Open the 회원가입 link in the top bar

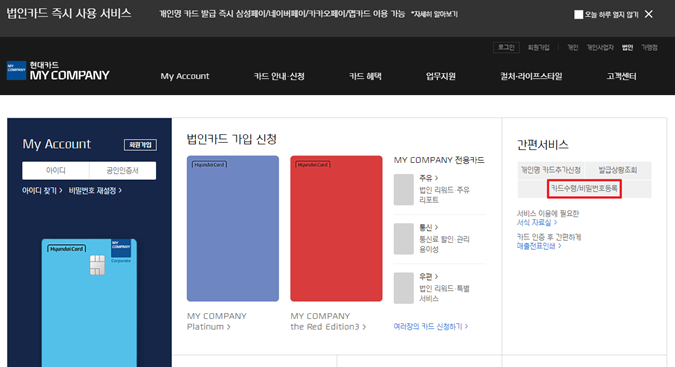(x=539, y=47)
